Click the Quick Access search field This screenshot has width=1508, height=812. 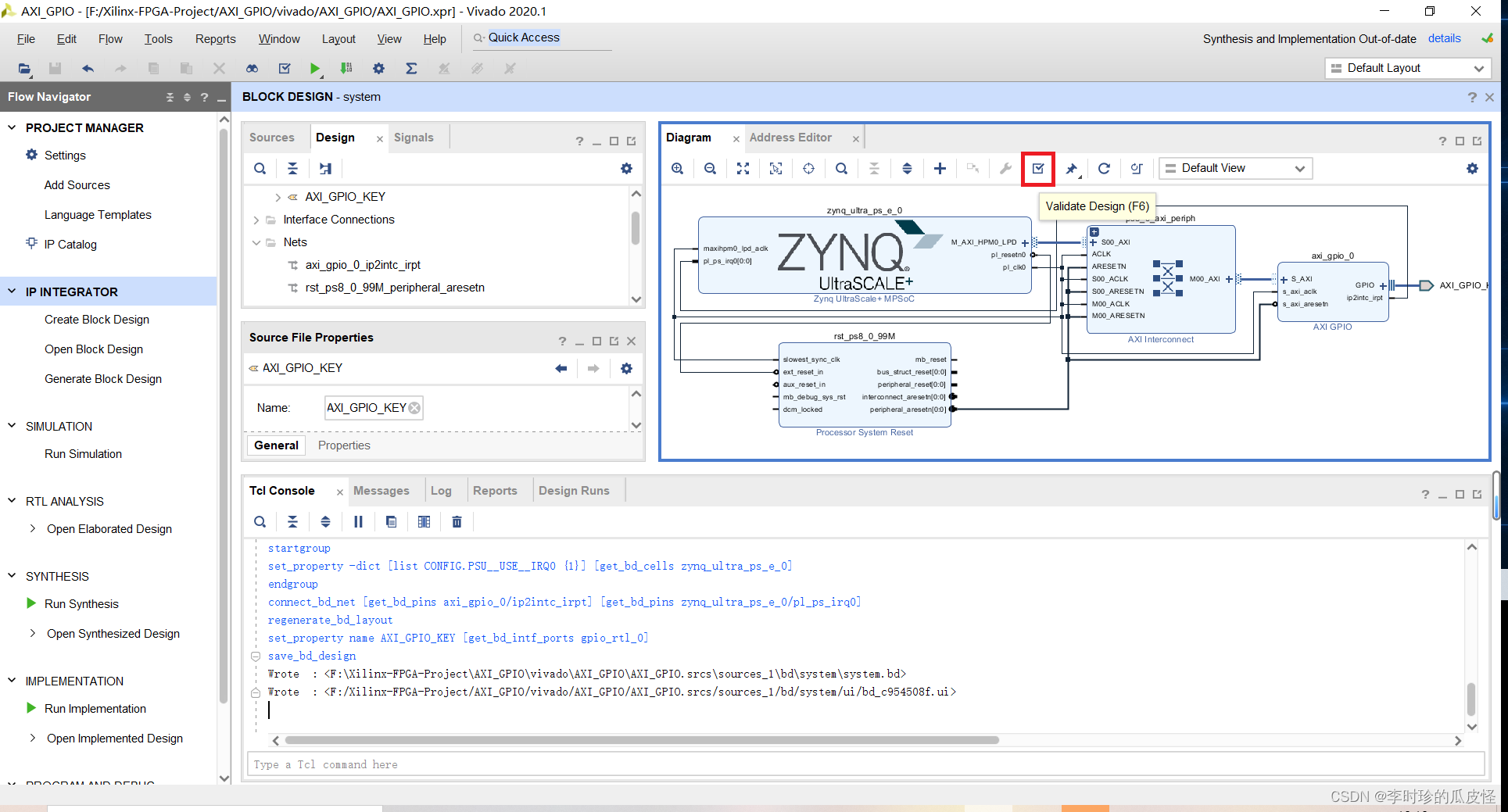(542, 38)
